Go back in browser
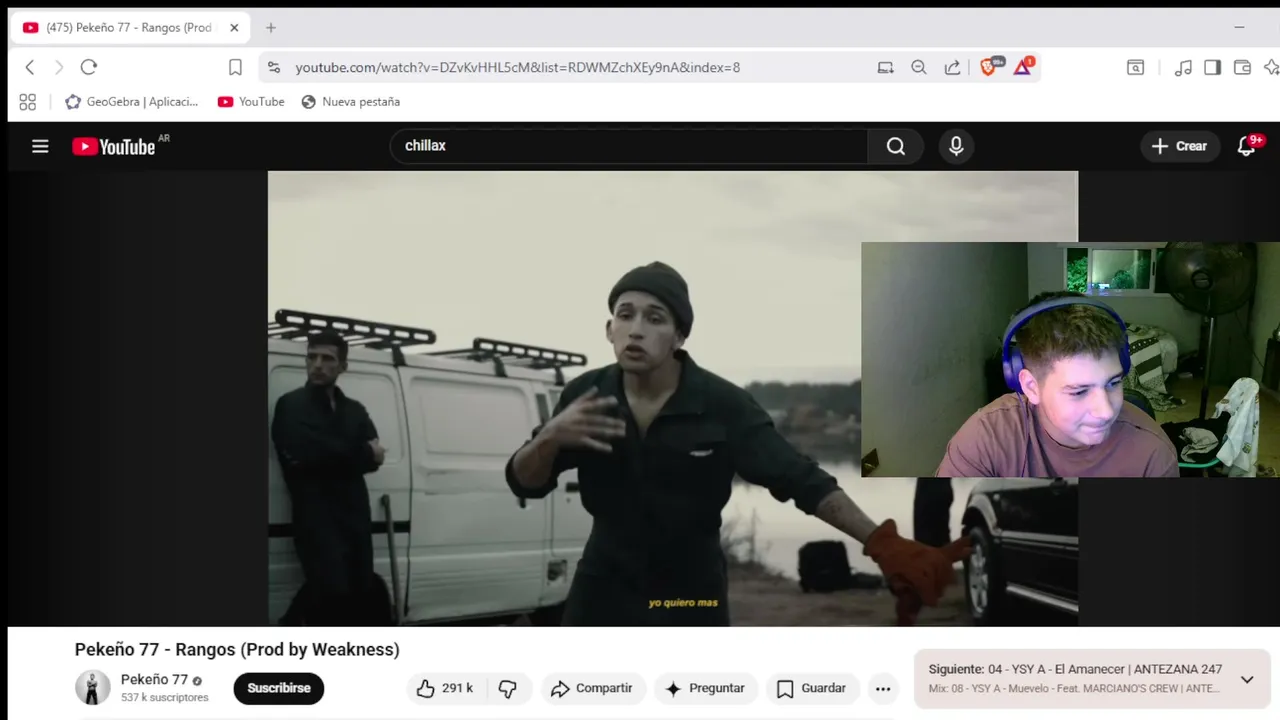1280x720 pixels. click(x=30, y=67)
